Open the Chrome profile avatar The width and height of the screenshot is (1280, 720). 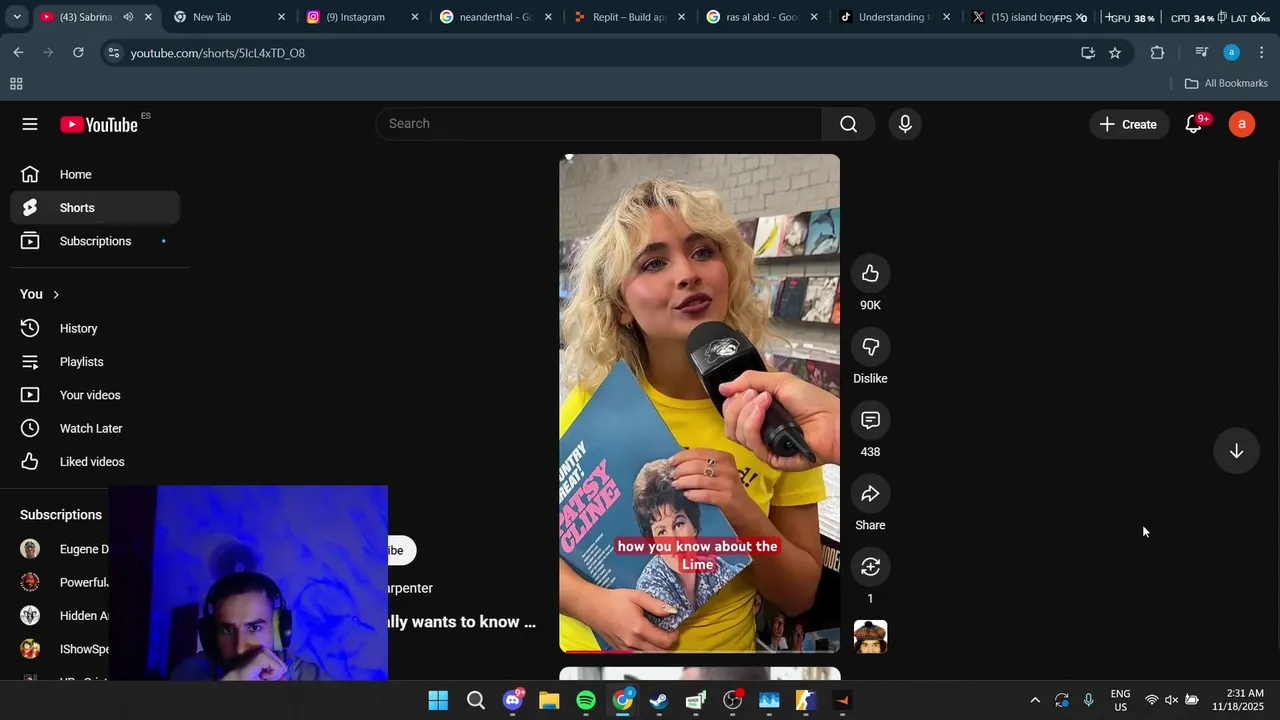tap(1231, 52)
